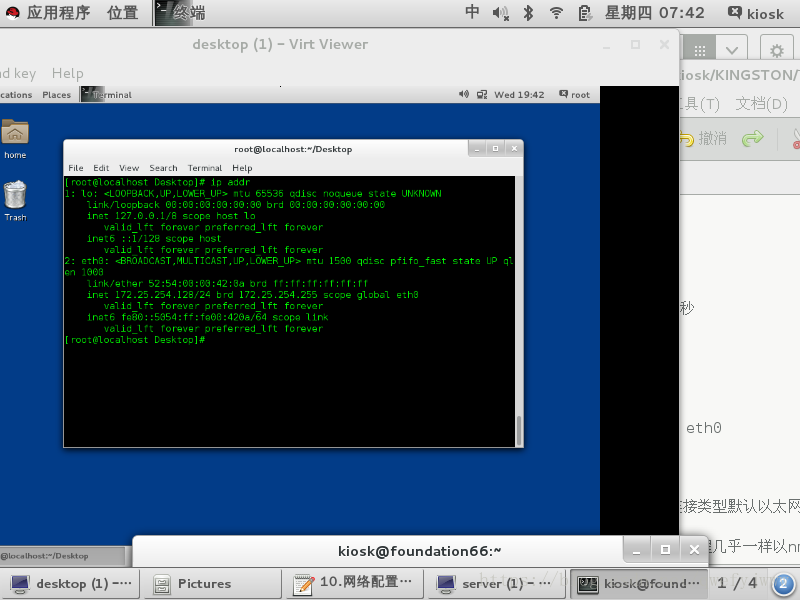Image resolution: width=800 pixels, height=600 pixels.
Task: Open the 应用程序 menu in top panel
Action: point(49,12)
